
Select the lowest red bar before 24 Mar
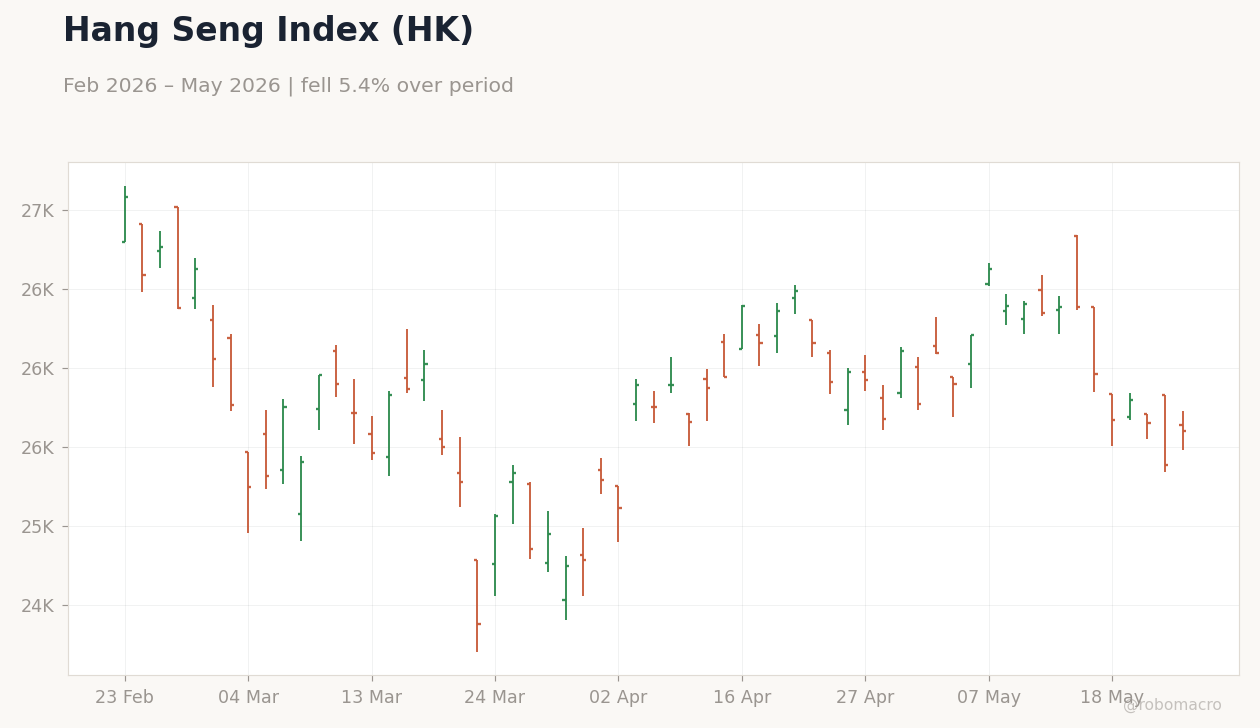(477, 605)
